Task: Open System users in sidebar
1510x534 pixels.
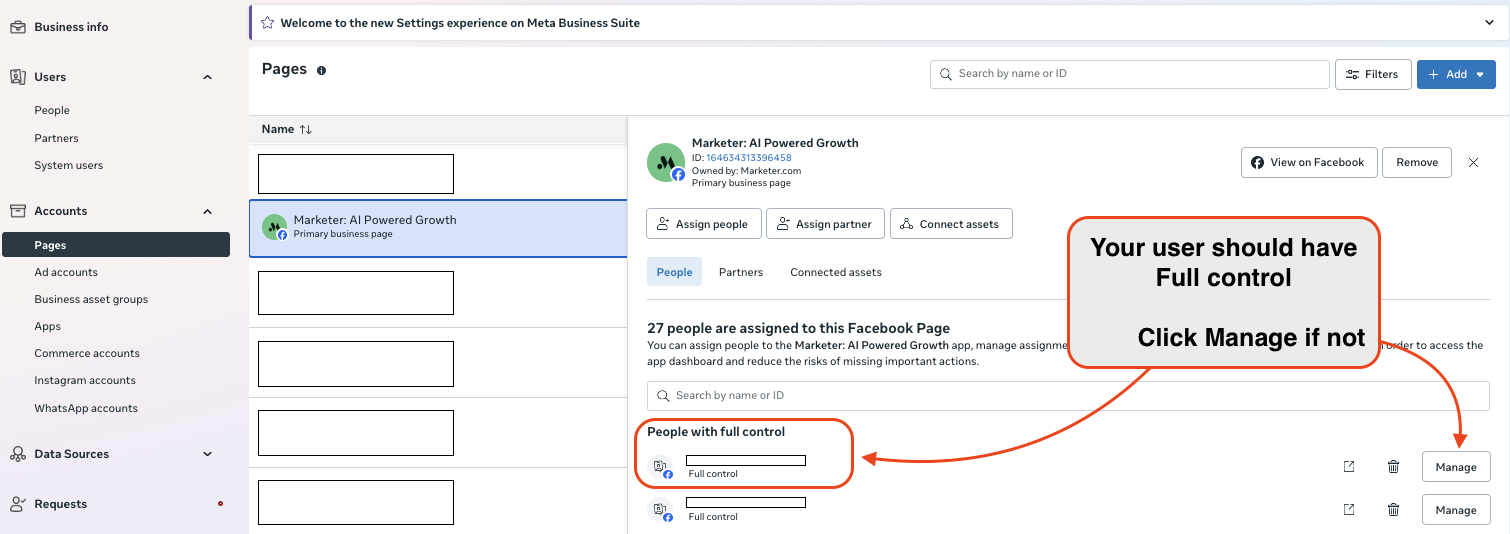Action: (68, 165)
